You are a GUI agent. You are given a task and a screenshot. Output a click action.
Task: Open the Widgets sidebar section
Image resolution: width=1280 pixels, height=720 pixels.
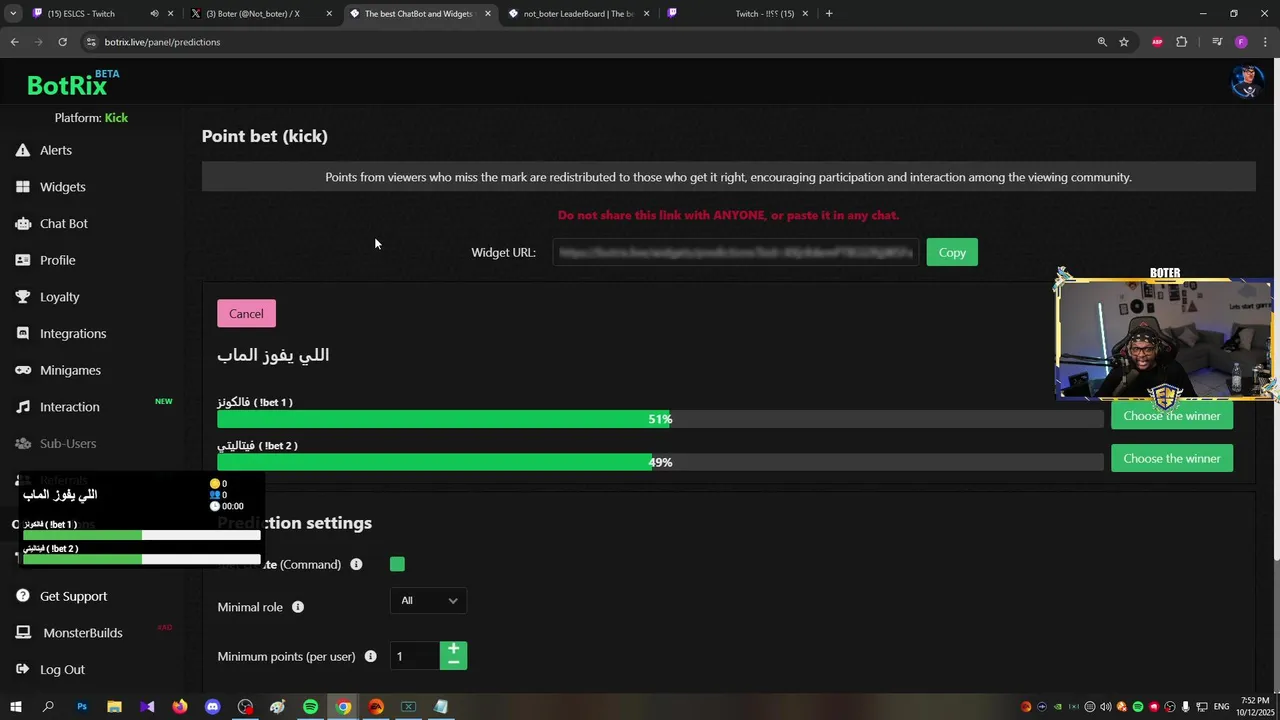(x=62, y=187)
